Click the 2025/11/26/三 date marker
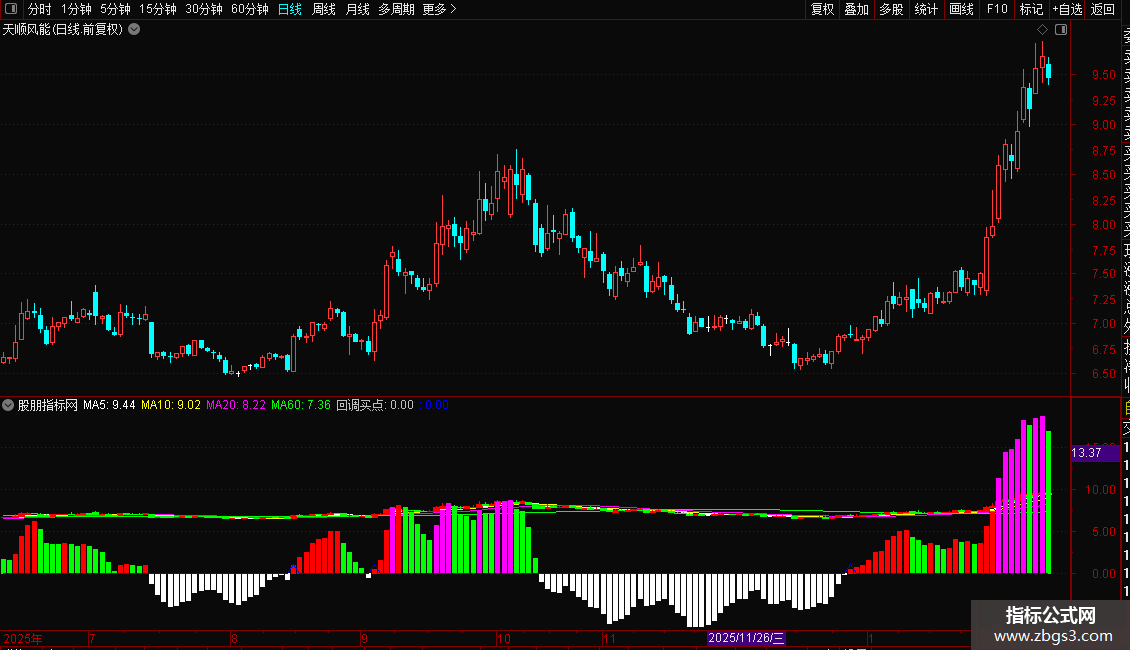Screen dimensions: 1130x650 click(x=746, y=638)
